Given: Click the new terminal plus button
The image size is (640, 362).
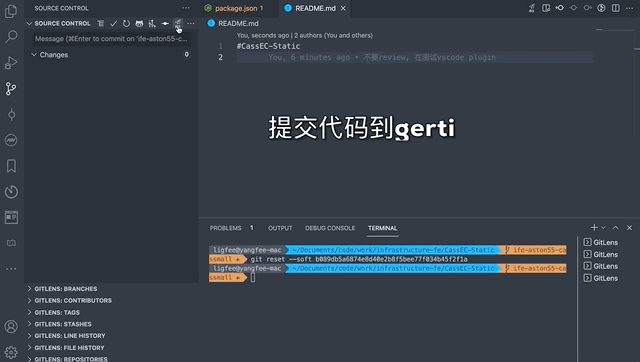Looking at the screenshot, I should [x=594, y=228].
